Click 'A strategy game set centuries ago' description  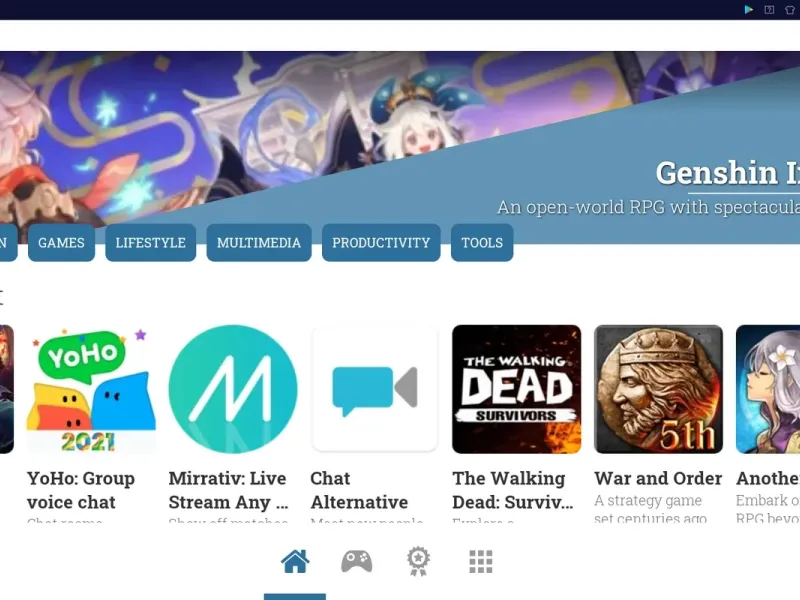(651, 509)
